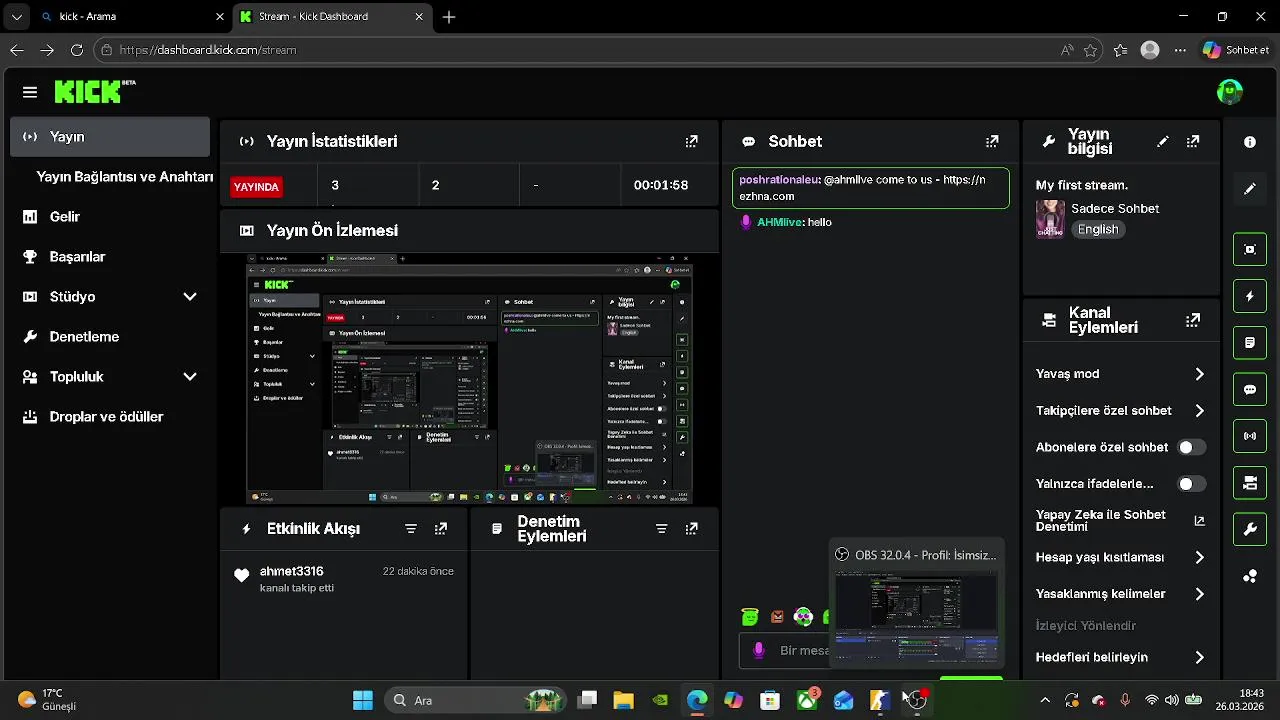Screen dimensions: 1280x720
Task: Enable Abonelere özel sohbet switch
Action: tap(1191, 448)
